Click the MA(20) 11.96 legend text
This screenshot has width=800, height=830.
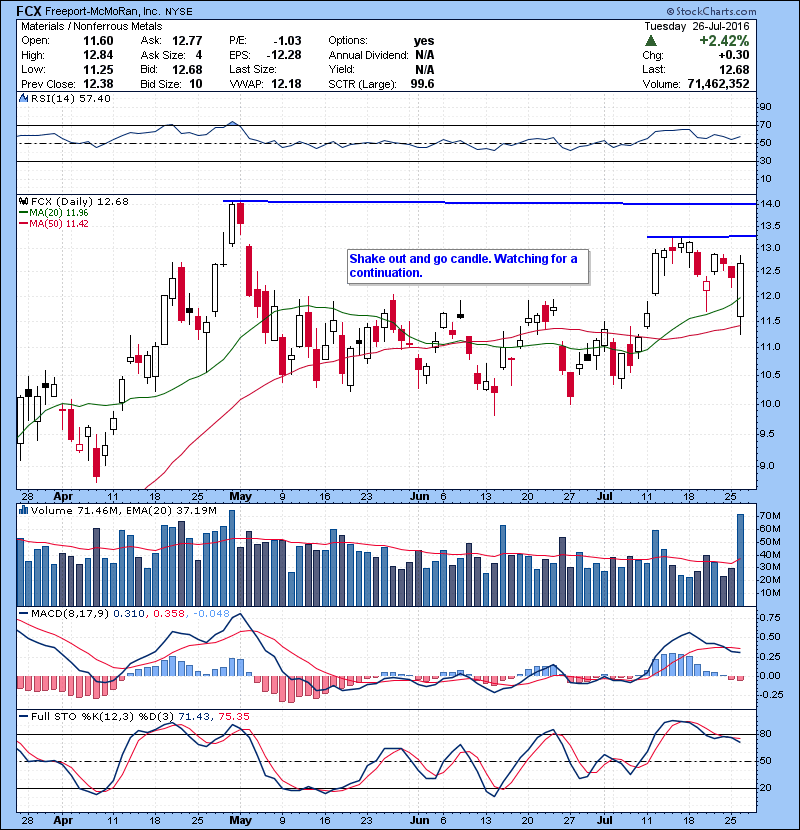click(59, 213)
